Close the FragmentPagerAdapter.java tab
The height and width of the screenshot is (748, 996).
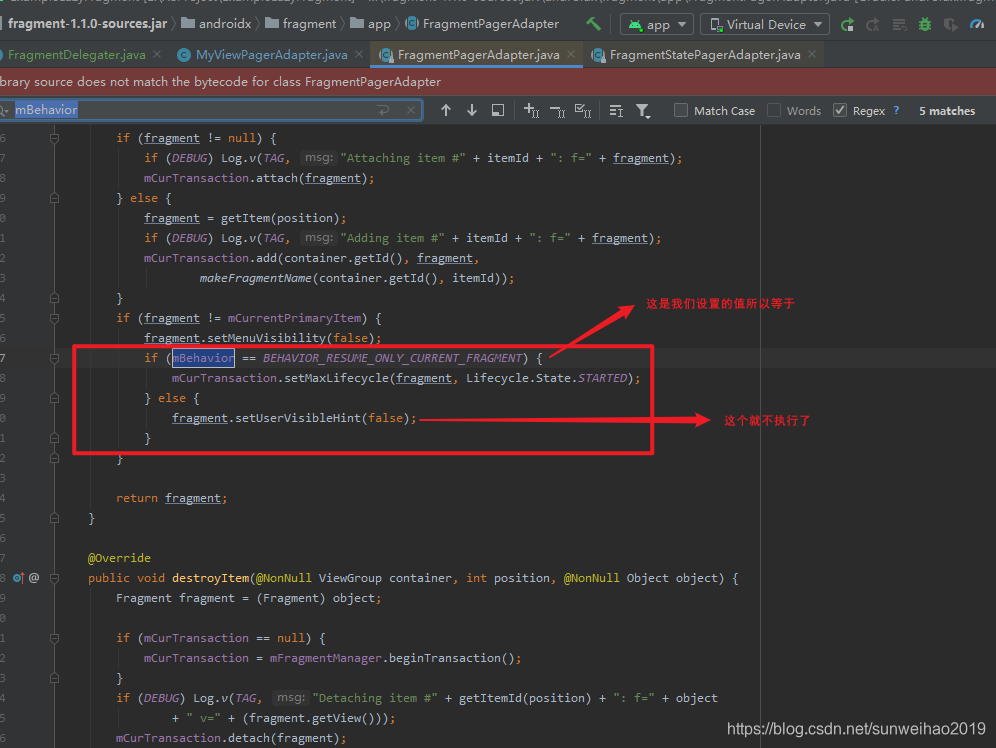(571, 55)
